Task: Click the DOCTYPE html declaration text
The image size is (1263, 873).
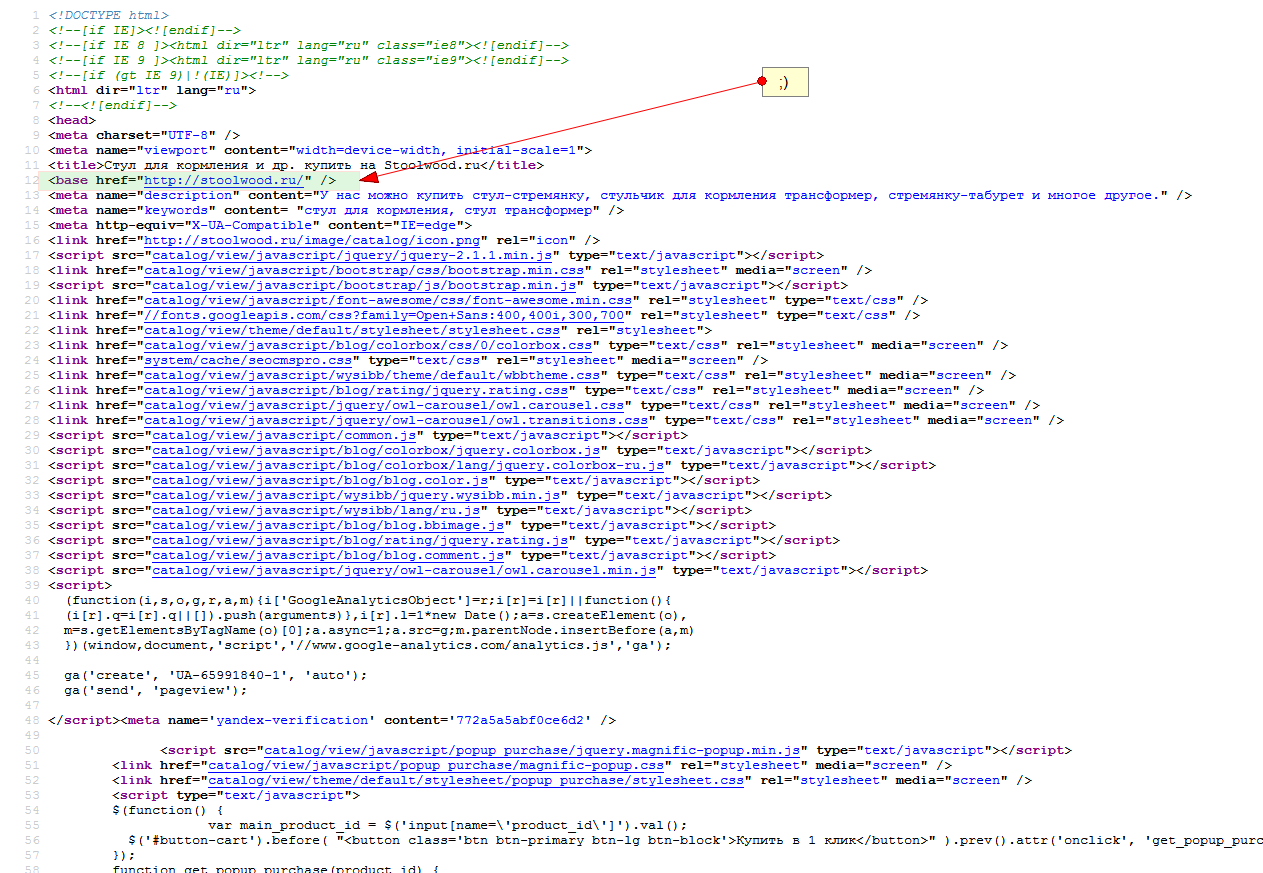Action: point(108,15)
